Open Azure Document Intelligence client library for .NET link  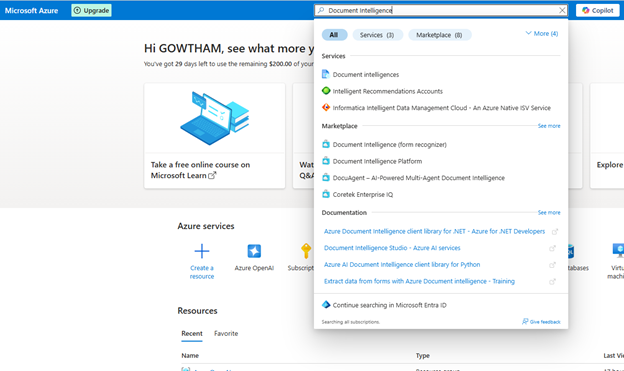click(434, 231)
